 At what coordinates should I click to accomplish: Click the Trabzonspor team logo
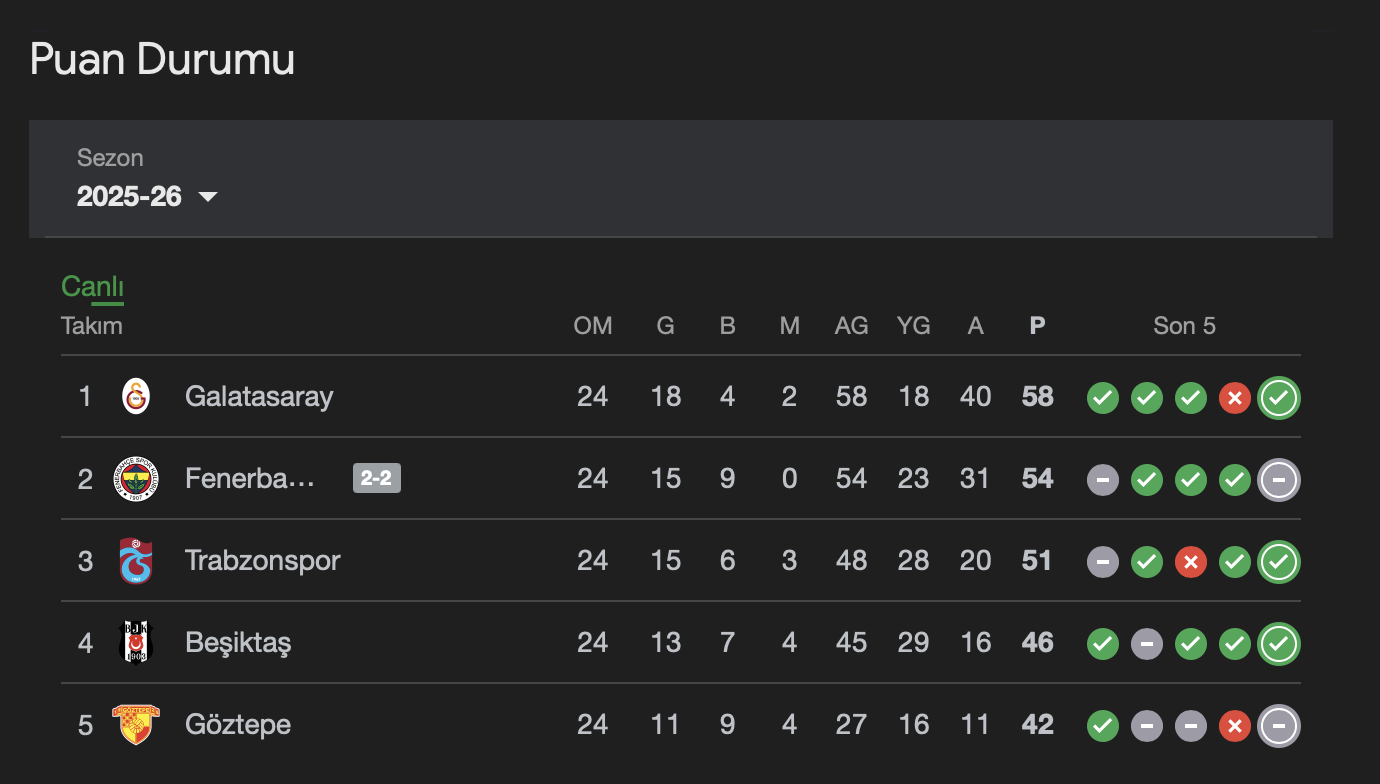(x=136, y=561)
